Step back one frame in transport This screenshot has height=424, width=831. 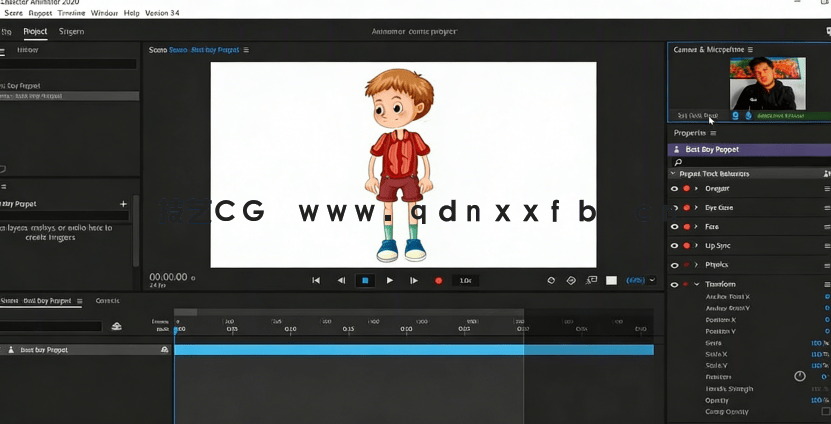click(341, 280)
